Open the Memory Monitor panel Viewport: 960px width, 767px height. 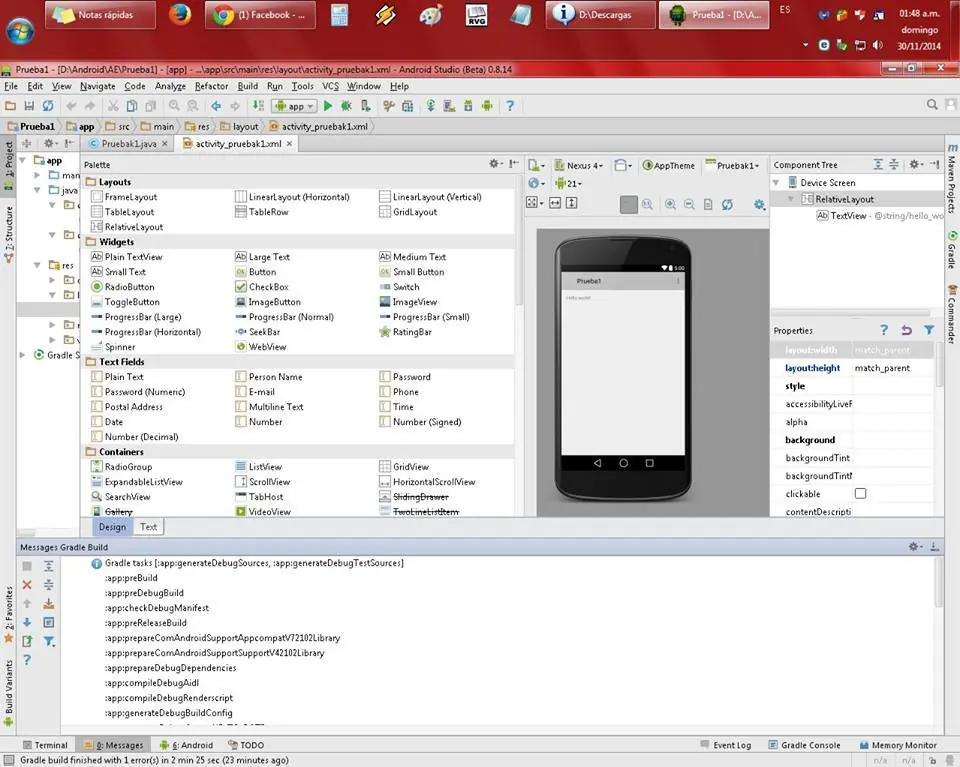(898, 745)
